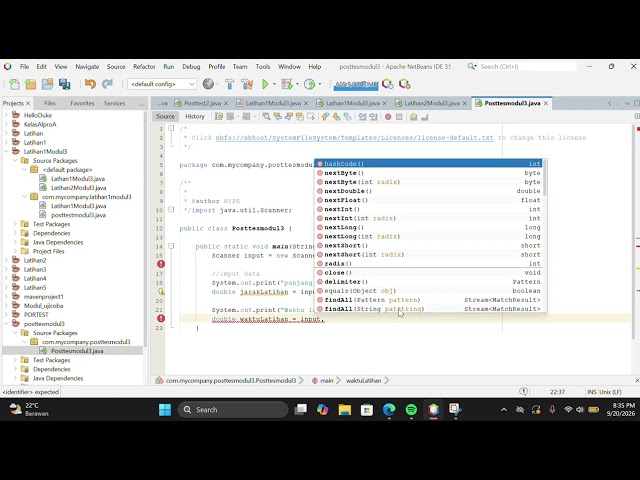Click the Source view button

point(165,117)
